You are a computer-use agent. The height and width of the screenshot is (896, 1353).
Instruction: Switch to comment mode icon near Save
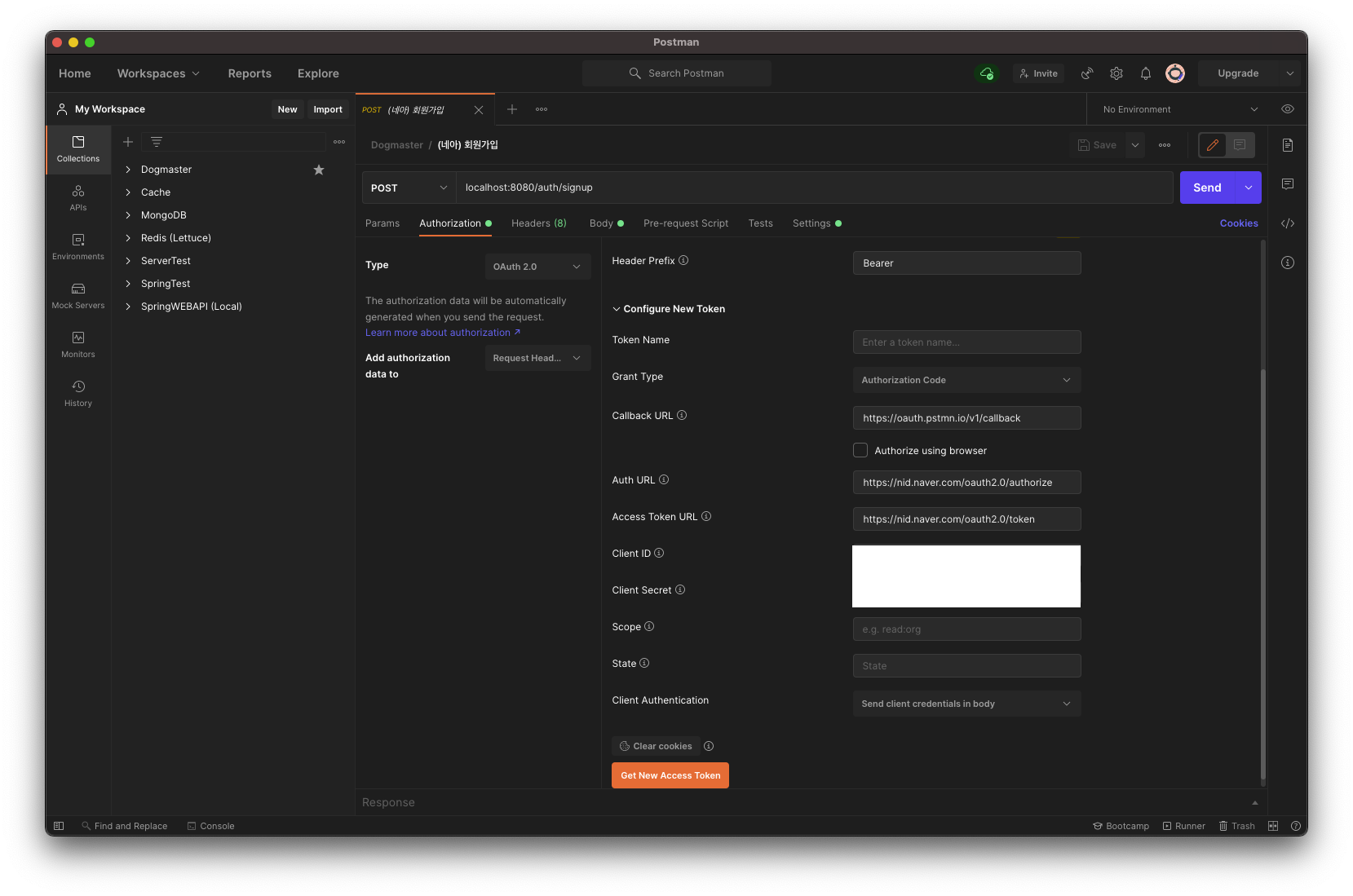[x=1240, y=145]
